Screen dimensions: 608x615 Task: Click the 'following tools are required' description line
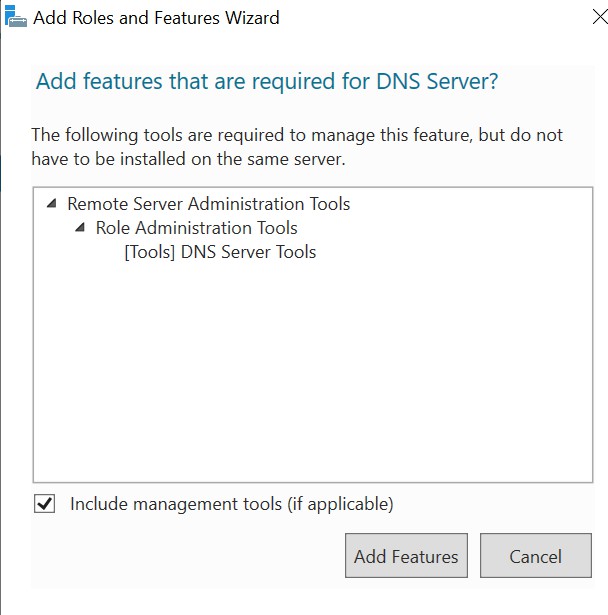297,135
